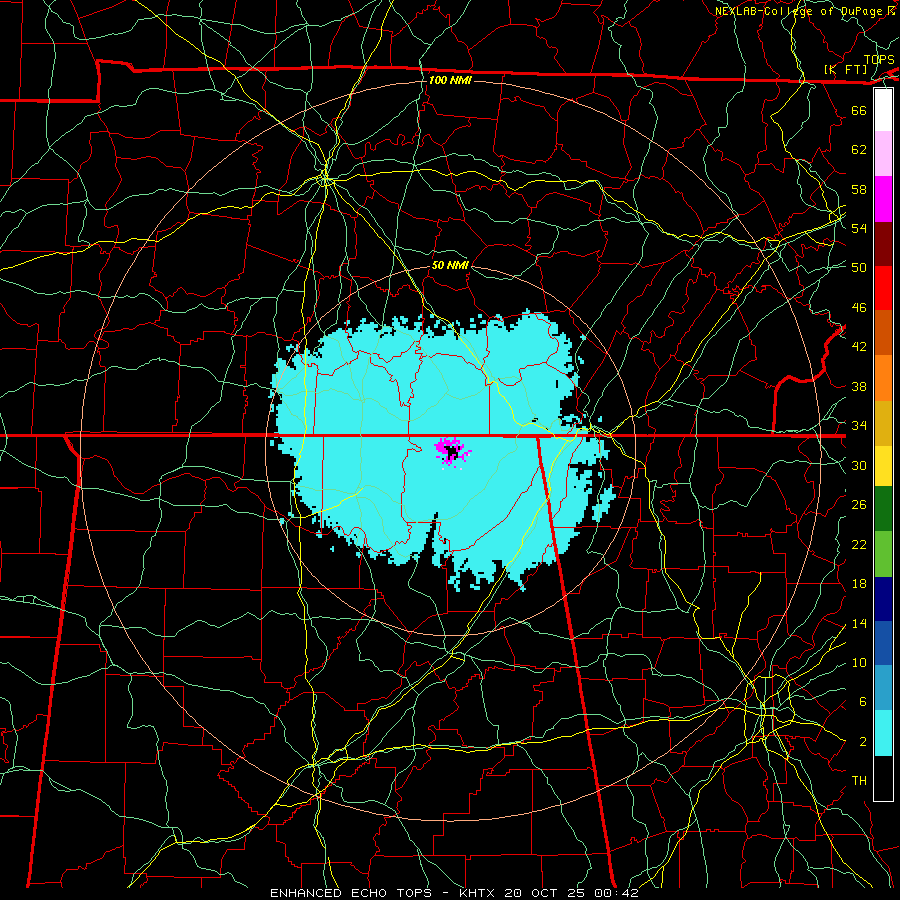Select the light pink legend swatch
This screenshot has height=900, width=900.
pos(883,154)
